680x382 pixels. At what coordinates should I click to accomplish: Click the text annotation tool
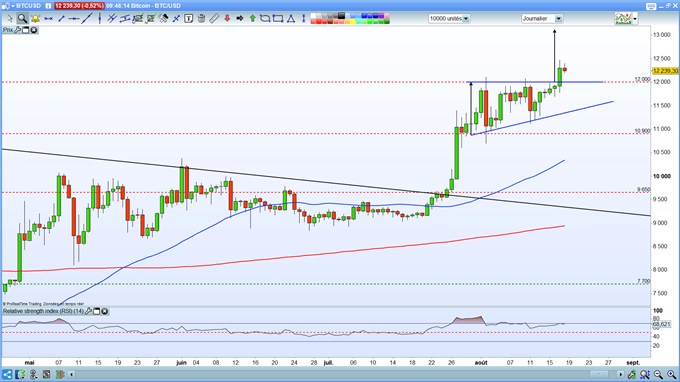point(189,19)
